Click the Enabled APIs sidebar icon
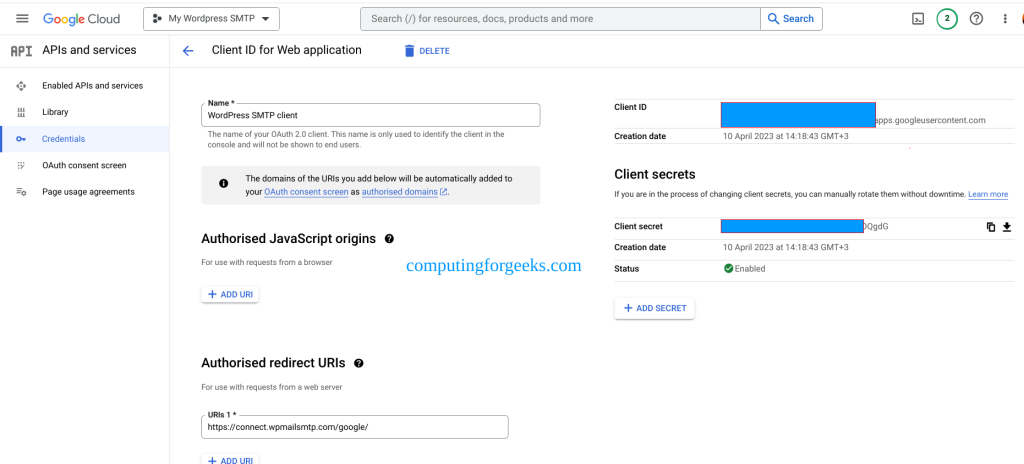Image resolution: width=1024 pixels, height=464 pixels. coord(21,86)
